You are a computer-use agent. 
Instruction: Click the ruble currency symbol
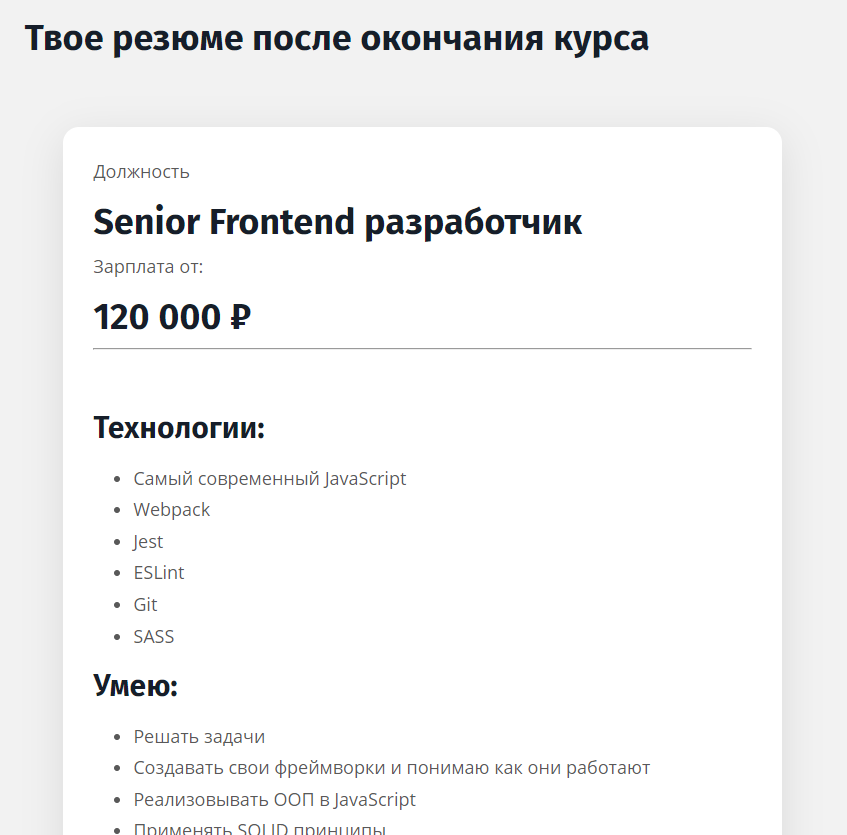coord(240,317)
